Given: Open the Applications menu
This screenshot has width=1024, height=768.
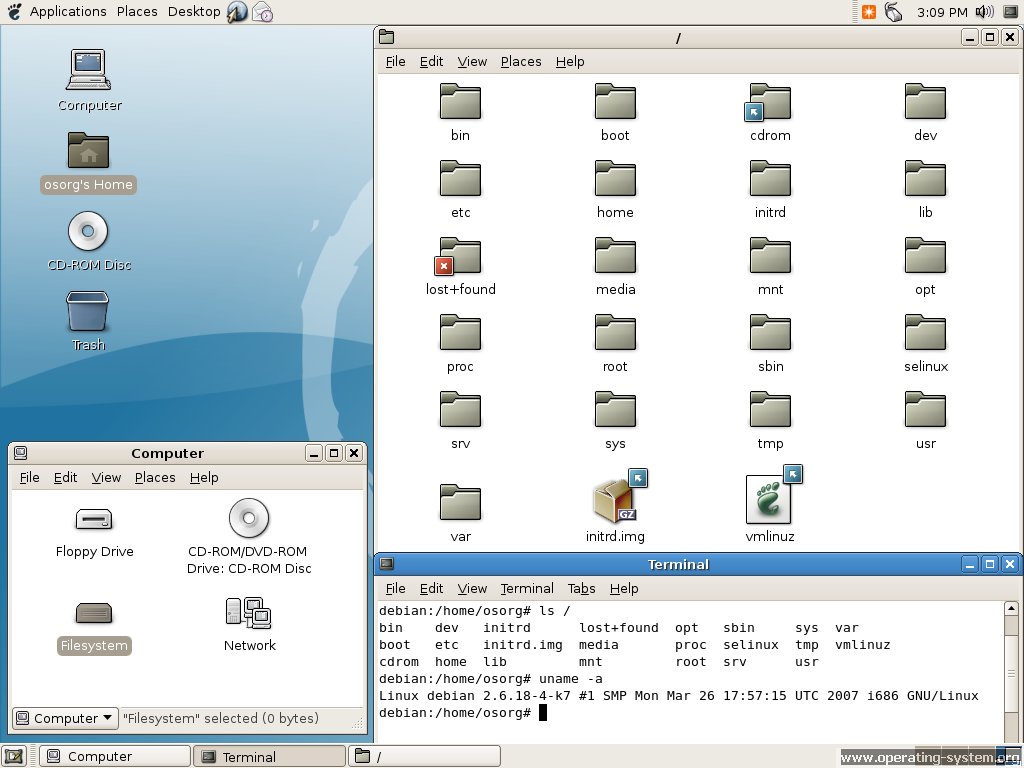Looking at the screenshot, I should click(67, 12).
